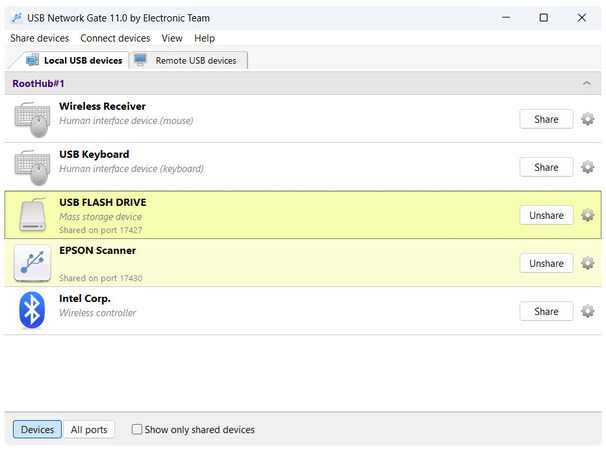Image resolution: width=606 pixels, height=450 pixels.
Task: Click the Local USB devices tab icon
Action: pos(32,60)
